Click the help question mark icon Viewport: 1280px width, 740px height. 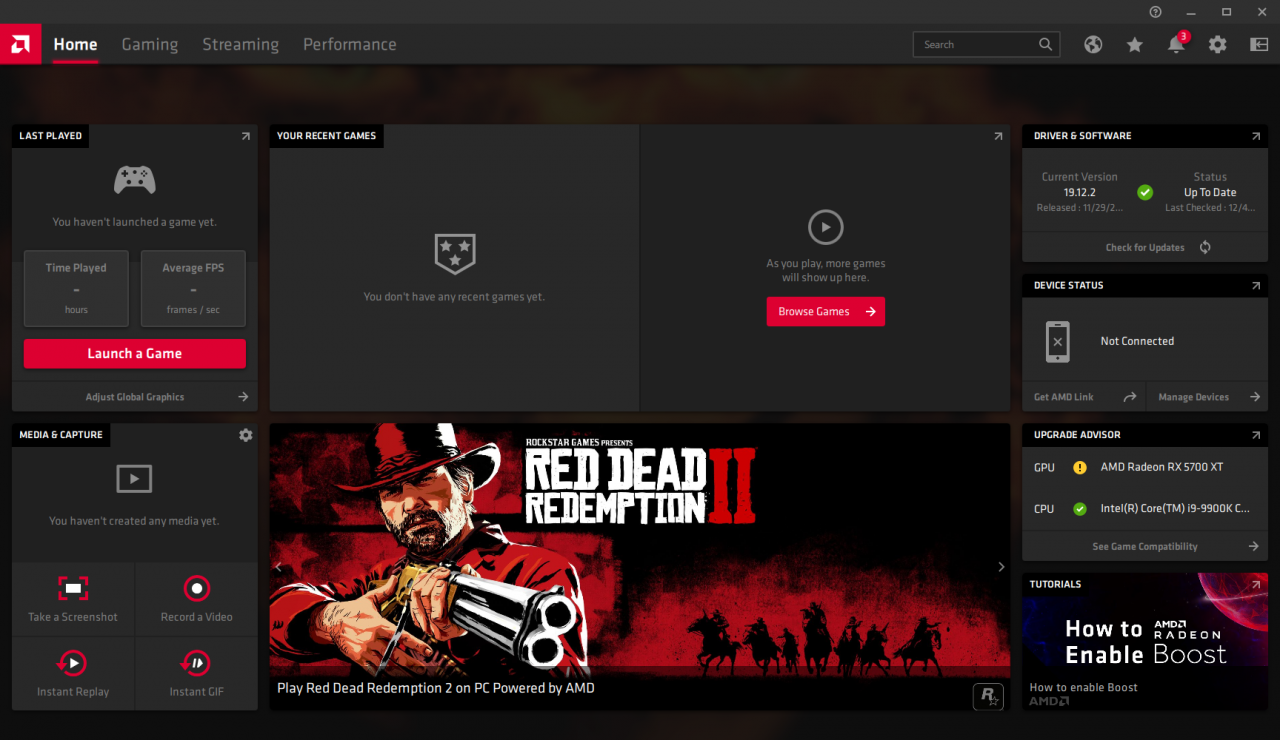pyautogui.click(x=1156, y=12)
